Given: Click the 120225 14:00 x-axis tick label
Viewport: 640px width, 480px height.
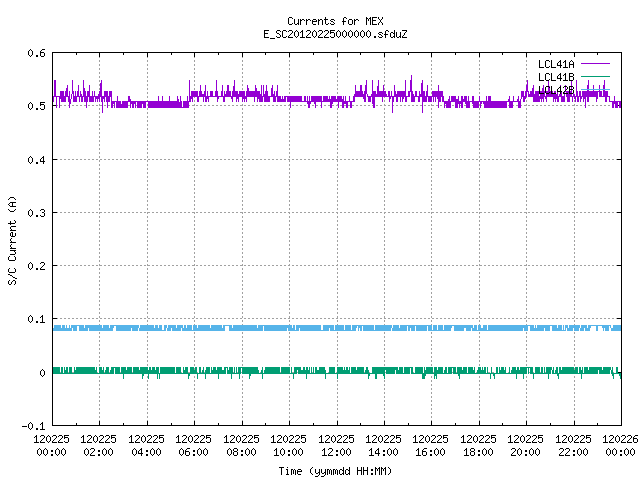Looking at the screenshot, I should (x=383, y=445).
